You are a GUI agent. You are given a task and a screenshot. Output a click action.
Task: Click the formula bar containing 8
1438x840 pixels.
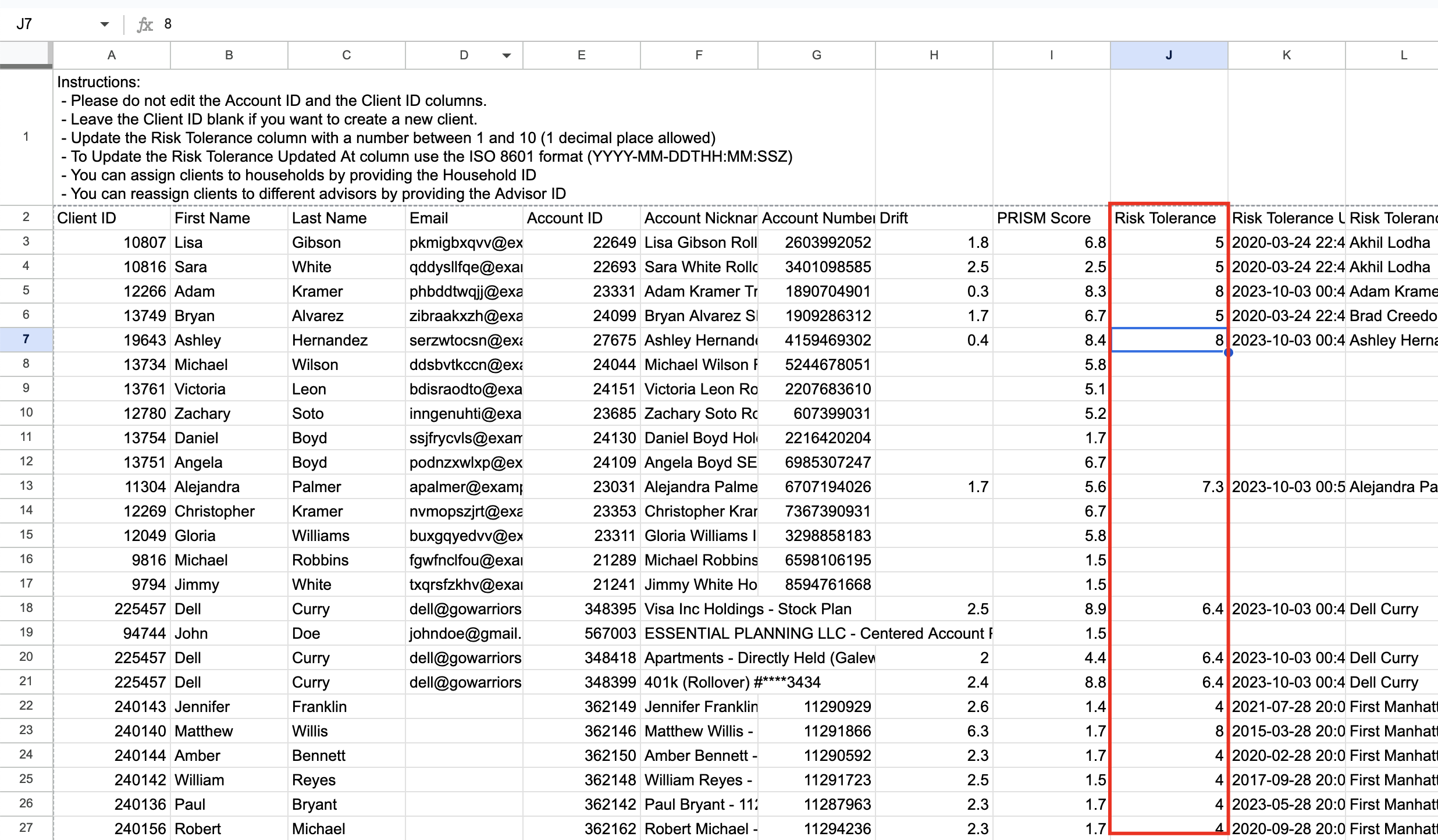(x=797, y=24)
